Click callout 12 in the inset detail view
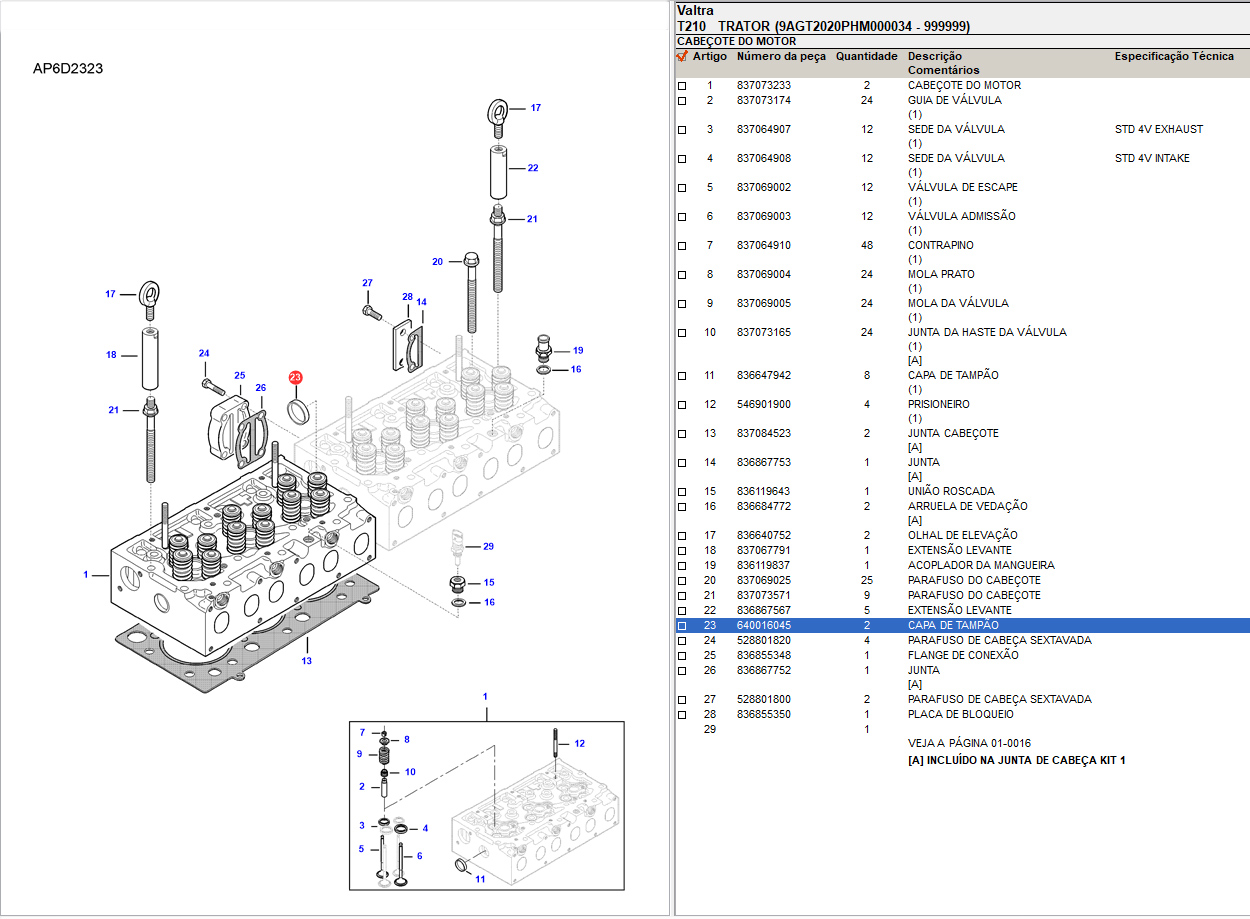Image resolution: width=1250 pixels, height=919 pixels. point(579,743)
